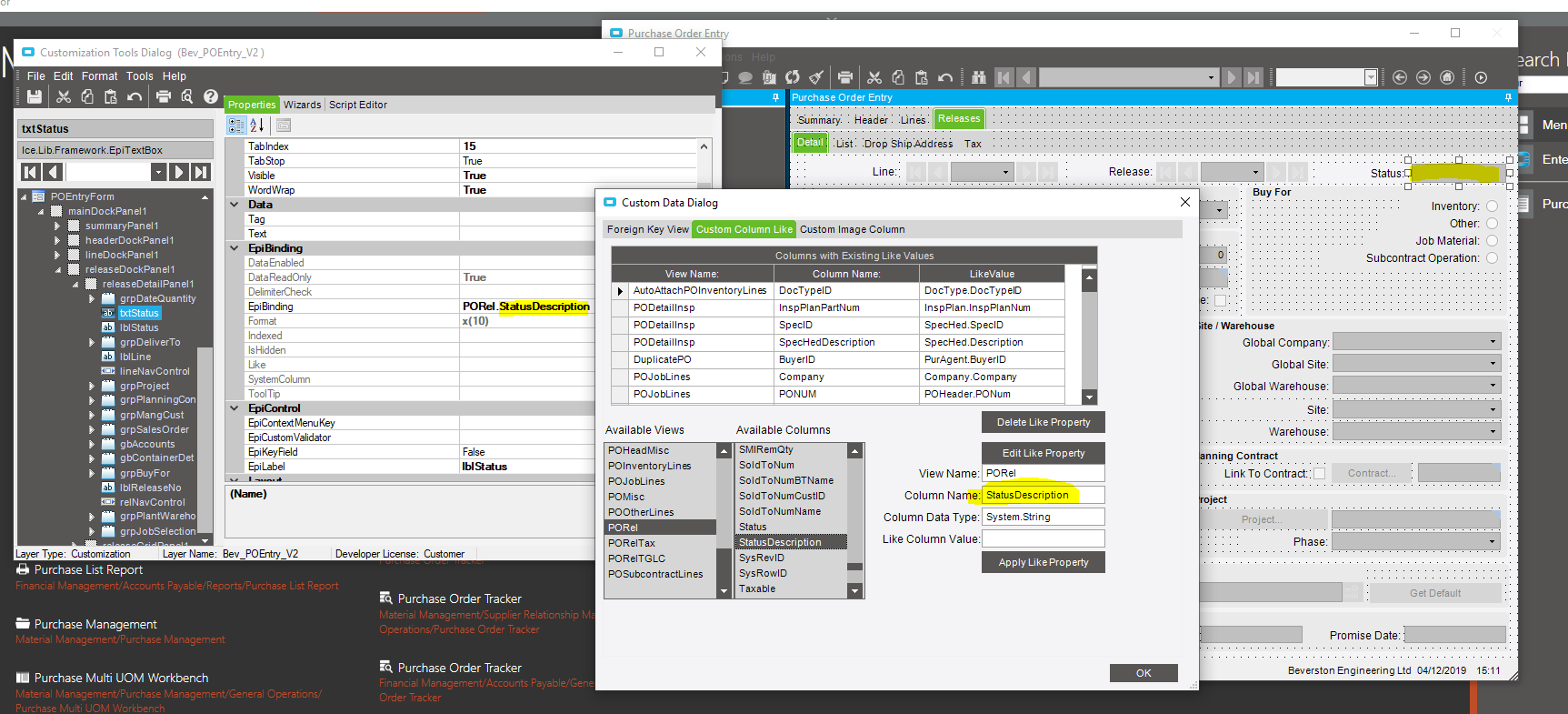The height and width of the screenshot is (714, 1568).
Task: Click the Paste icon in Customization Tools toolbar
Action: click(111, 96)
